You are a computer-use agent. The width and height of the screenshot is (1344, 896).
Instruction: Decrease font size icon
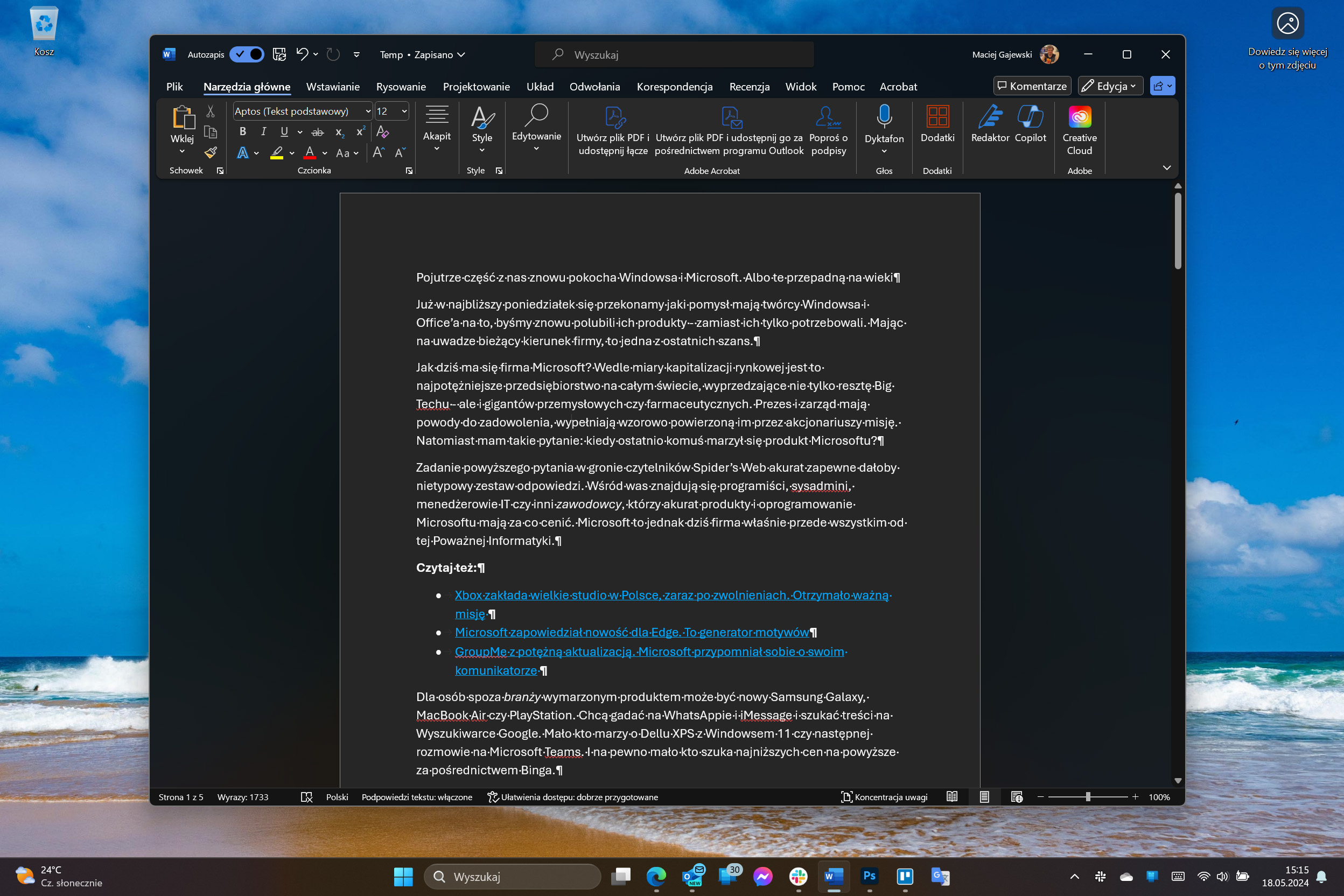click(400, 152)
